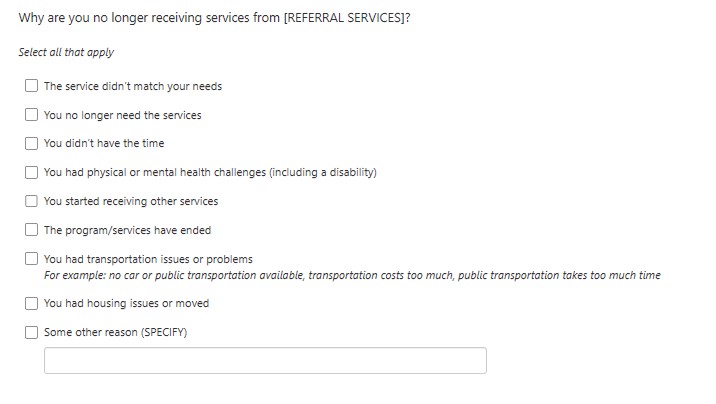Click the label text 'You didn't have the time'
716x404 pixels.
point(104,143)
